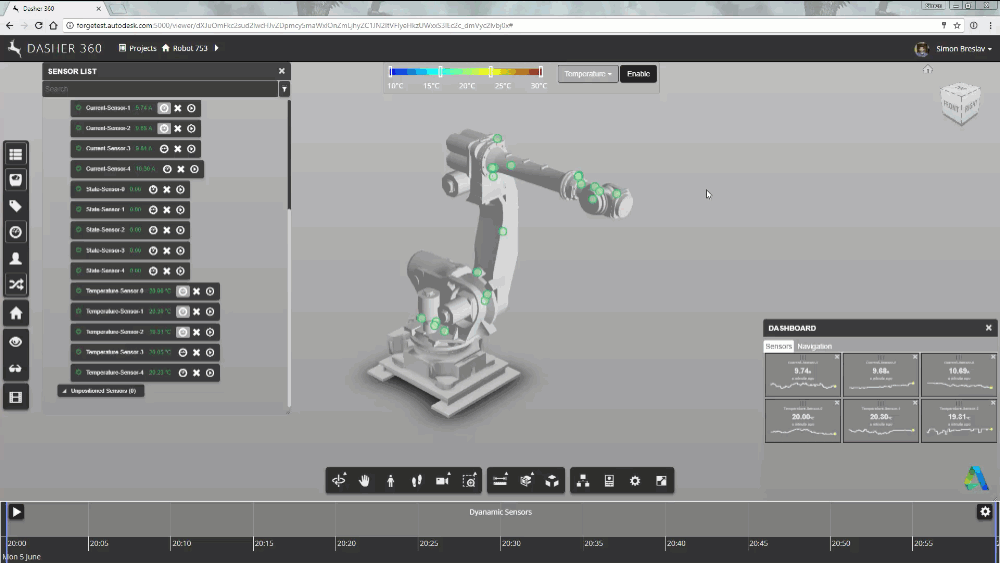Open the Measure ruler tool
1000x563 pixels.
click(500, 481)
